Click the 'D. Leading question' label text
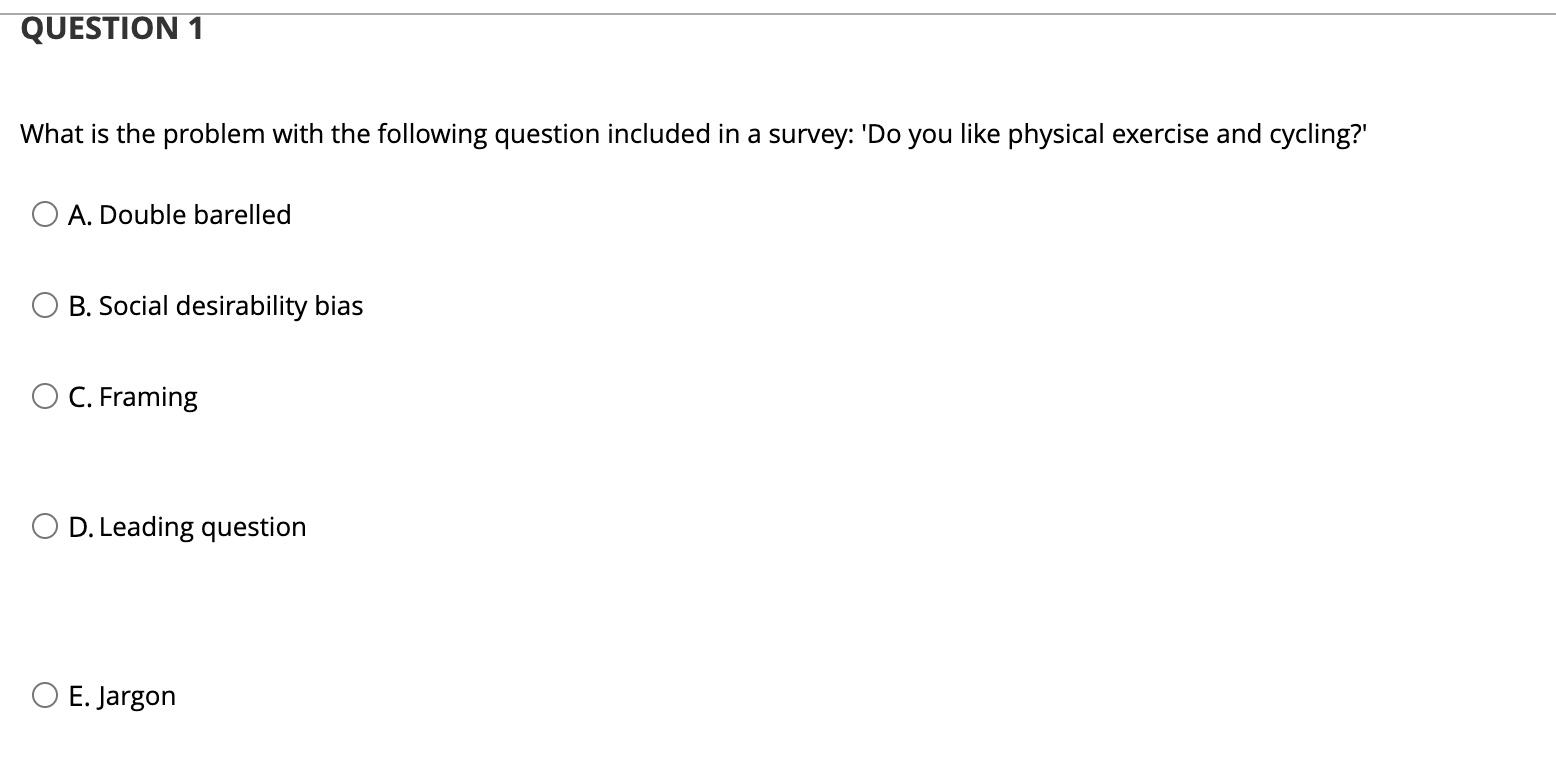 click(188, 526)
